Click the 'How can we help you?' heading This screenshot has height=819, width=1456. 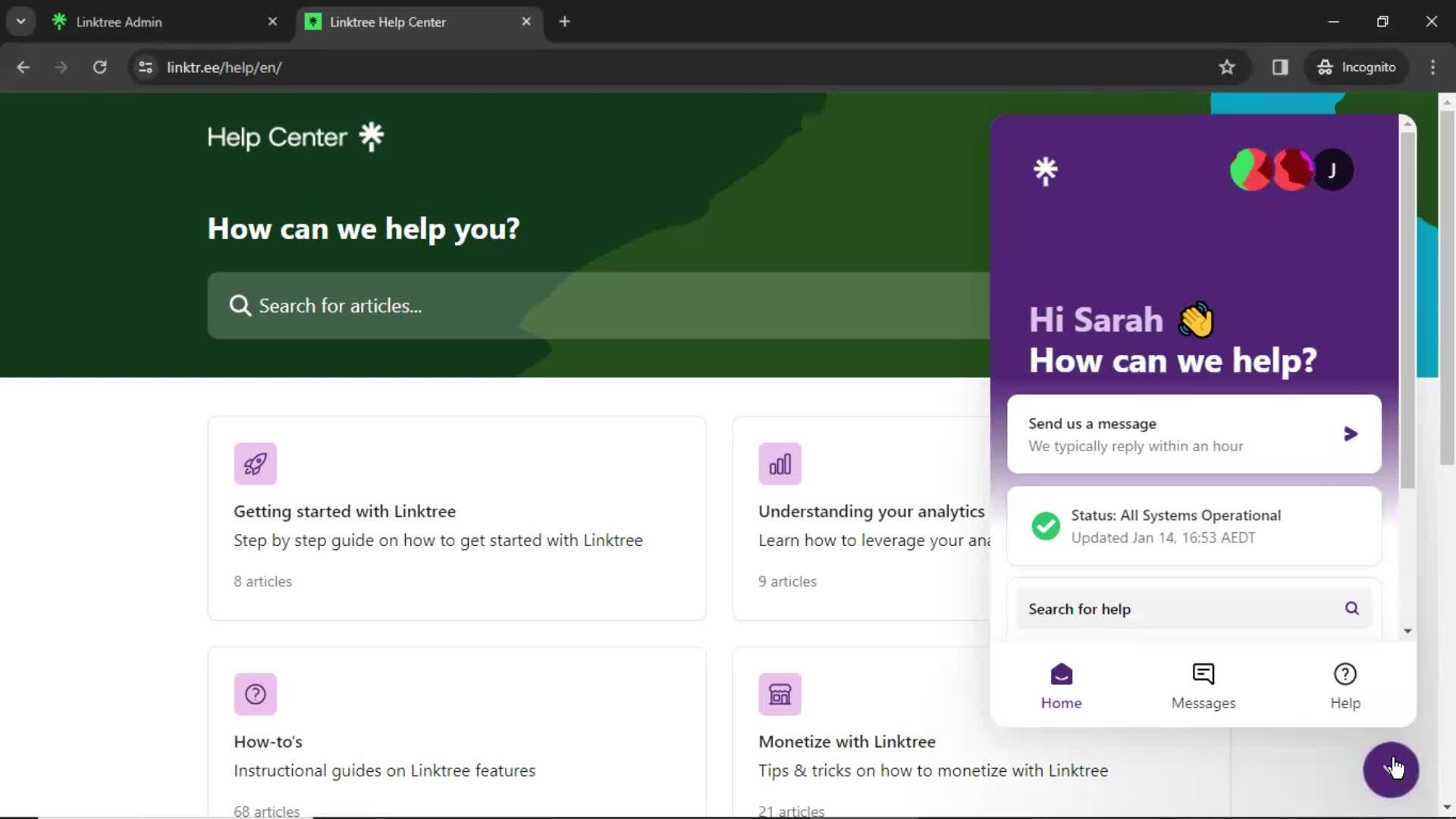(x=363, y=228)
